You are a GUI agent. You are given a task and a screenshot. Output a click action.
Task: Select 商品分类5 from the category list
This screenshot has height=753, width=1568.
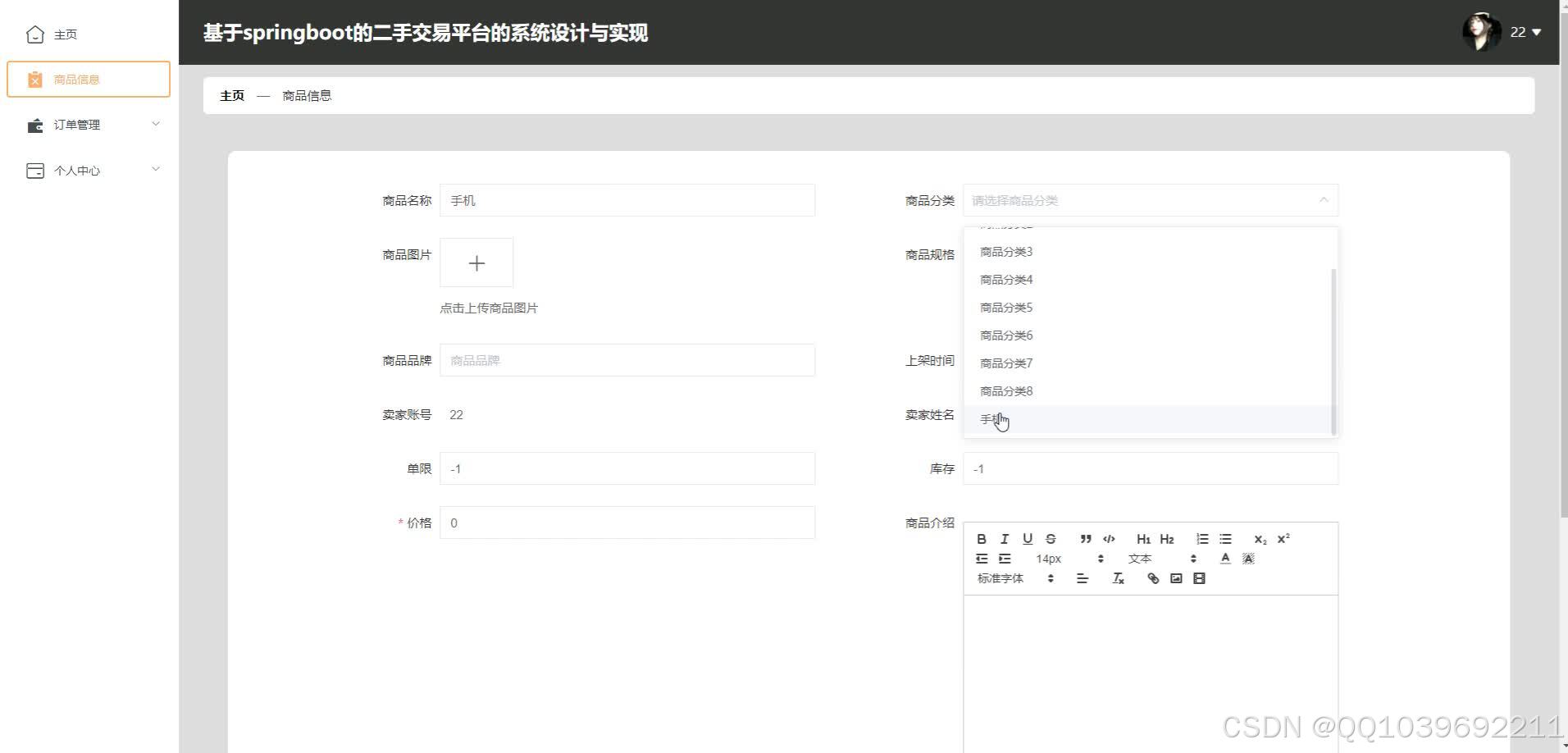pyautogui.click(x=1005, y=307)
